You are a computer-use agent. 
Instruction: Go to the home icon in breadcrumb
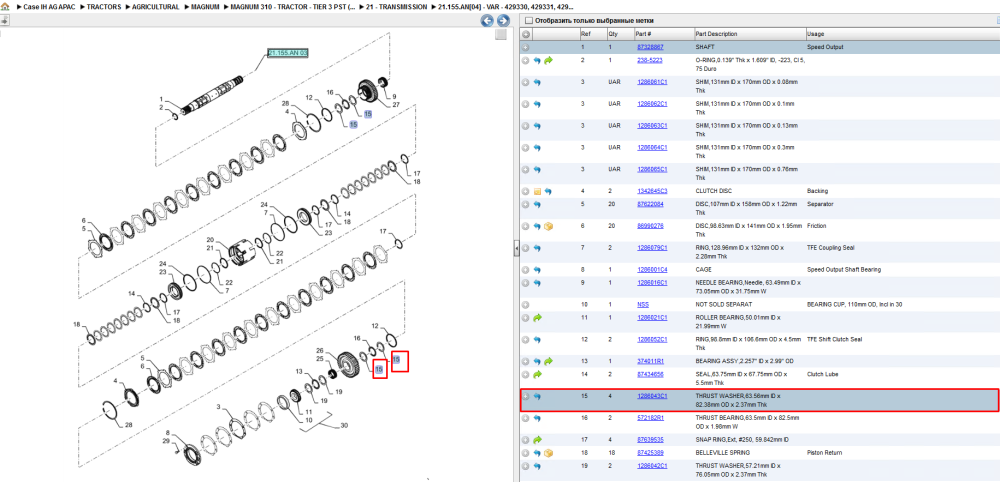pyautogui.click(x=6, y=7)
